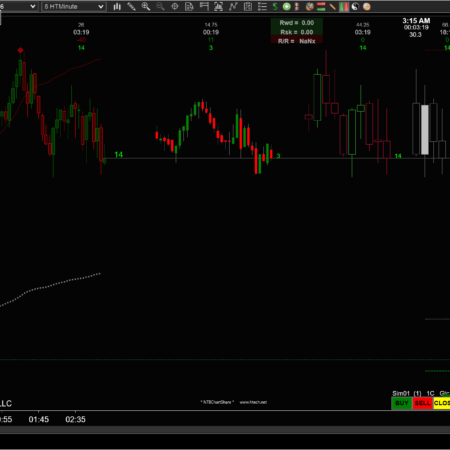
Task: Click the 1C quantity label
Action: pos(430,393)
